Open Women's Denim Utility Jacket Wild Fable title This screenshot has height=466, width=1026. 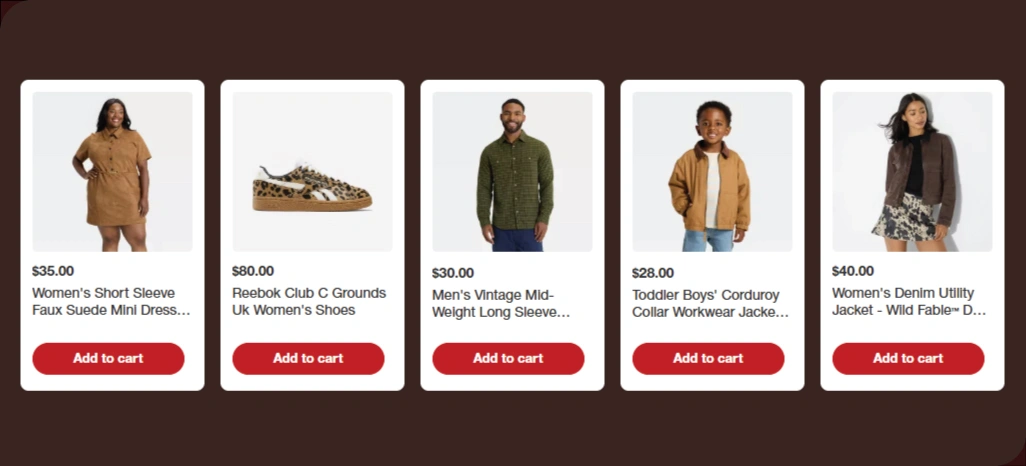coord(908,302)
